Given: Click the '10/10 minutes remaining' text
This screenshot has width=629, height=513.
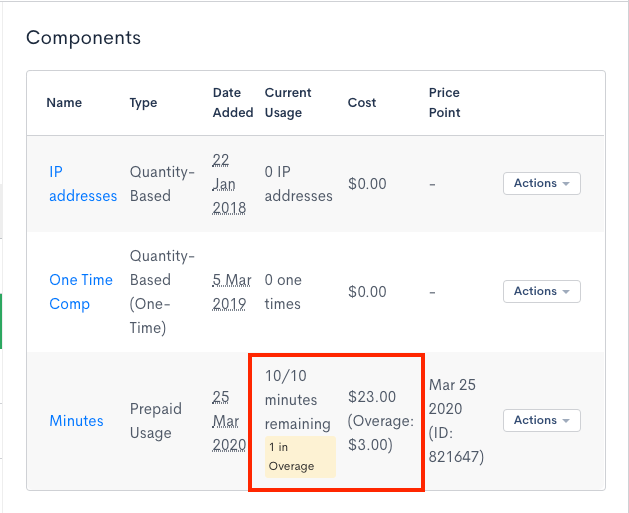Looking at the screenshot, I should click(x=298, y=400).
